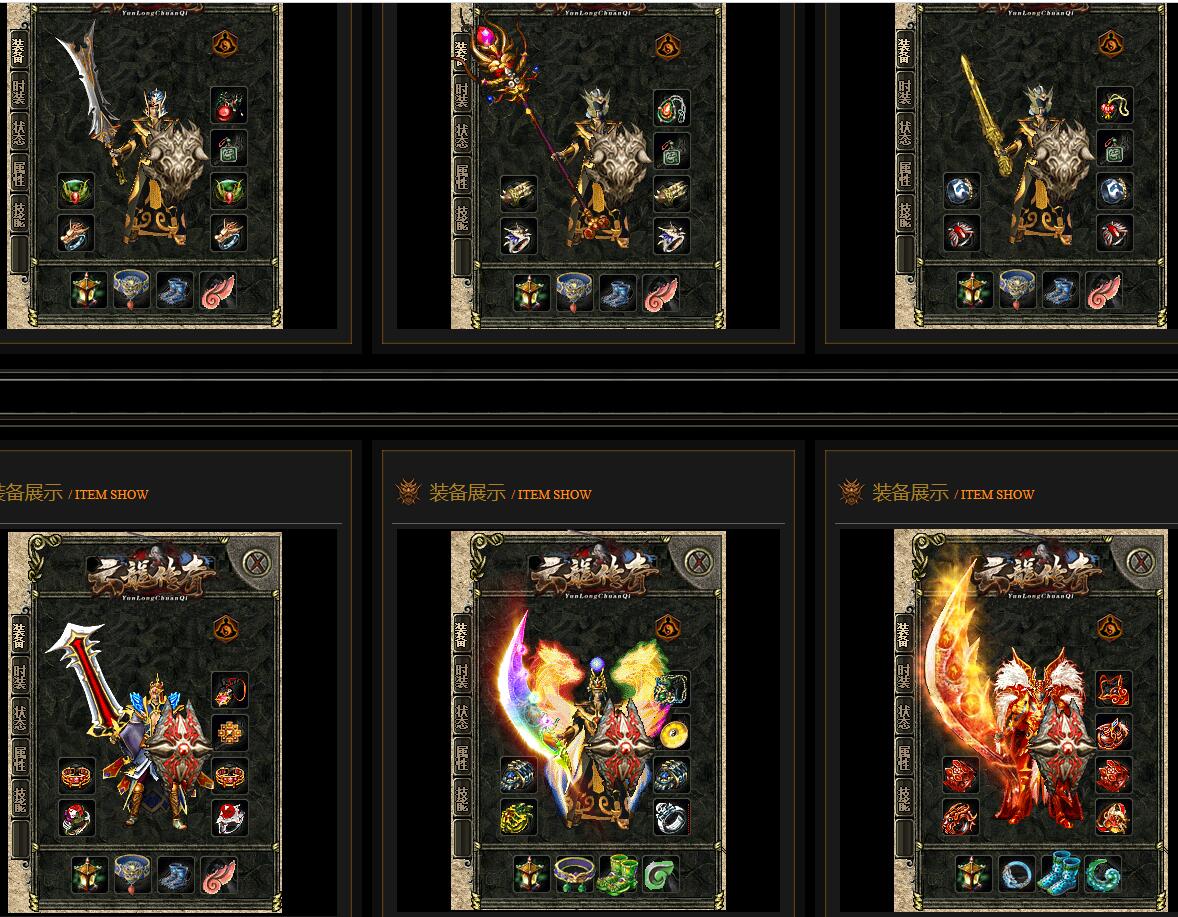Click blue ring belt icon in fiery-armor panel
1178x917 pixels.
1017,875
